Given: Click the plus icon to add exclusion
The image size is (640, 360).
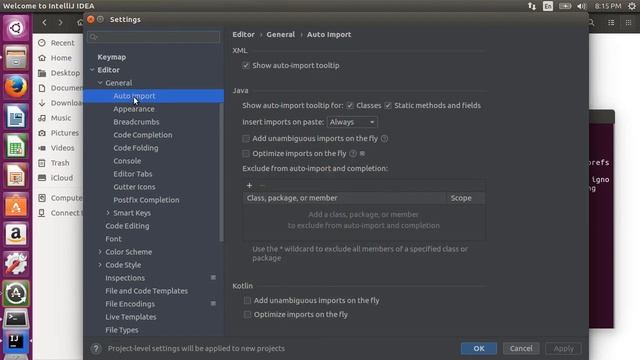Looking at the screenshot, I should point(249,185).
